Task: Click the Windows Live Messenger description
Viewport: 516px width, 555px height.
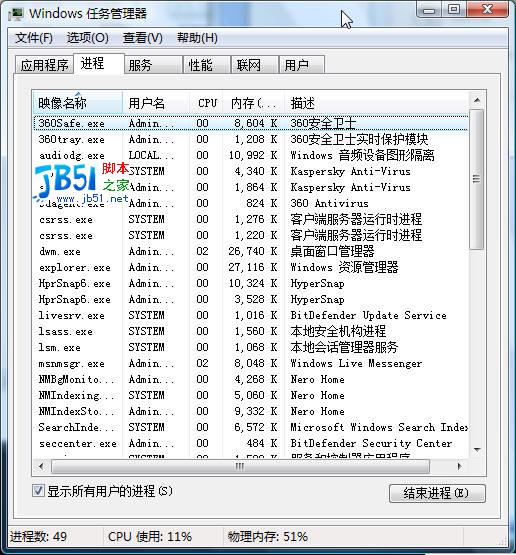Action: point(356,364)
